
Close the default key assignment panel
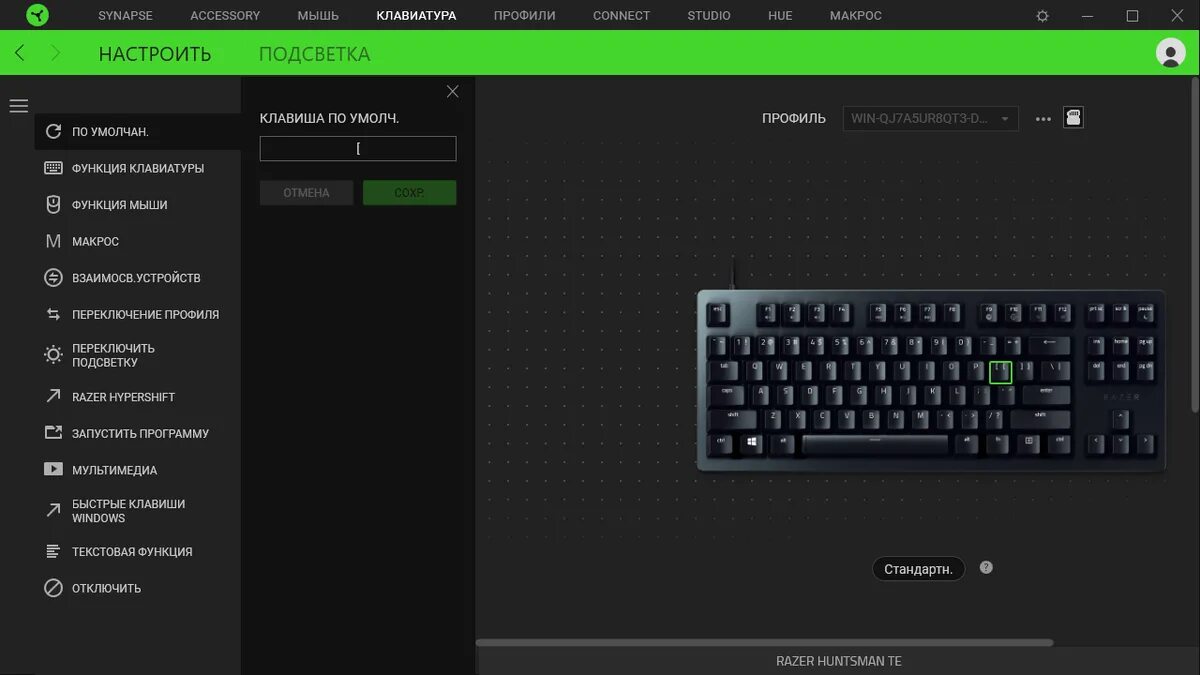pyautogui.click(x=452, y=91)
